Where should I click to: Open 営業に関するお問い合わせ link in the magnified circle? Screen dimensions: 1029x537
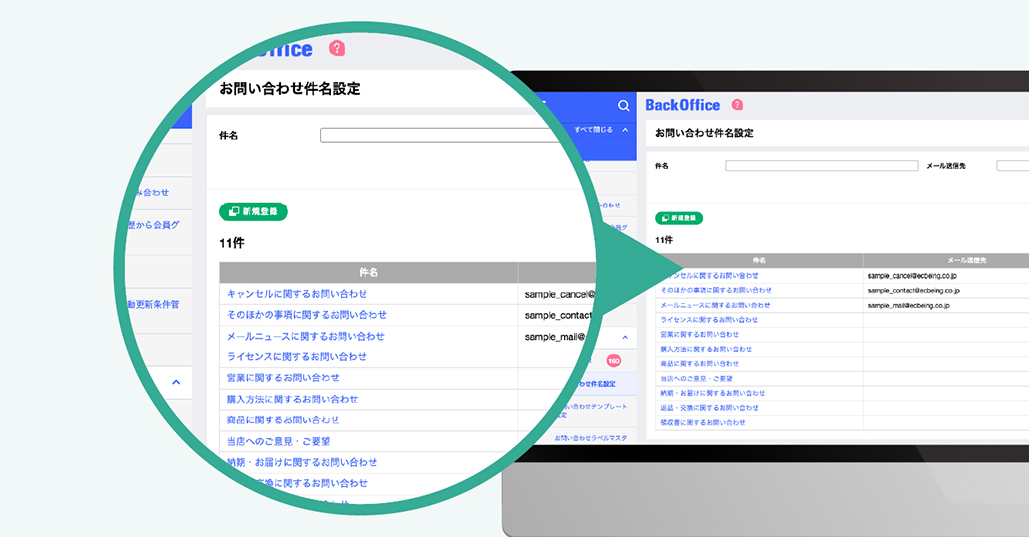[283, 378]
